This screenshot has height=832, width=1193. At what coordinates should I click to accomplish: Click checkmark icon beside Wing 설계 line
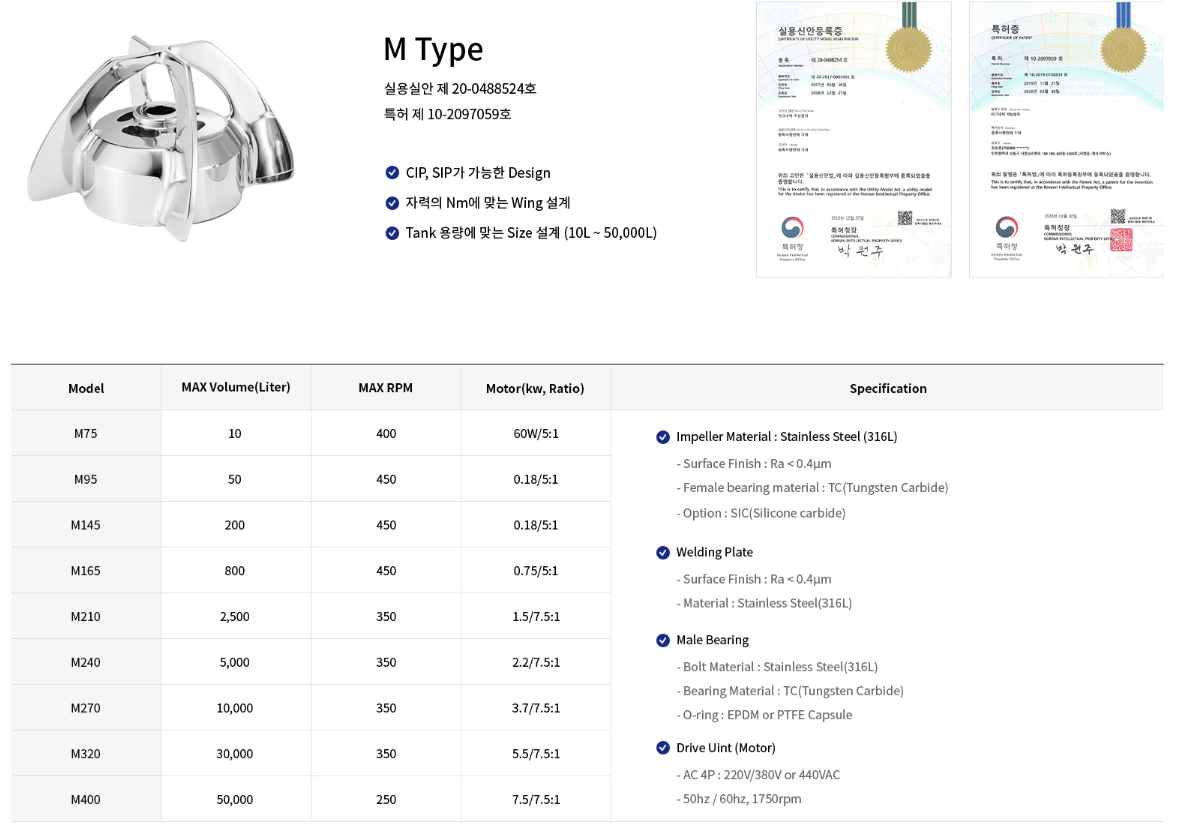(x=392, y=203)
